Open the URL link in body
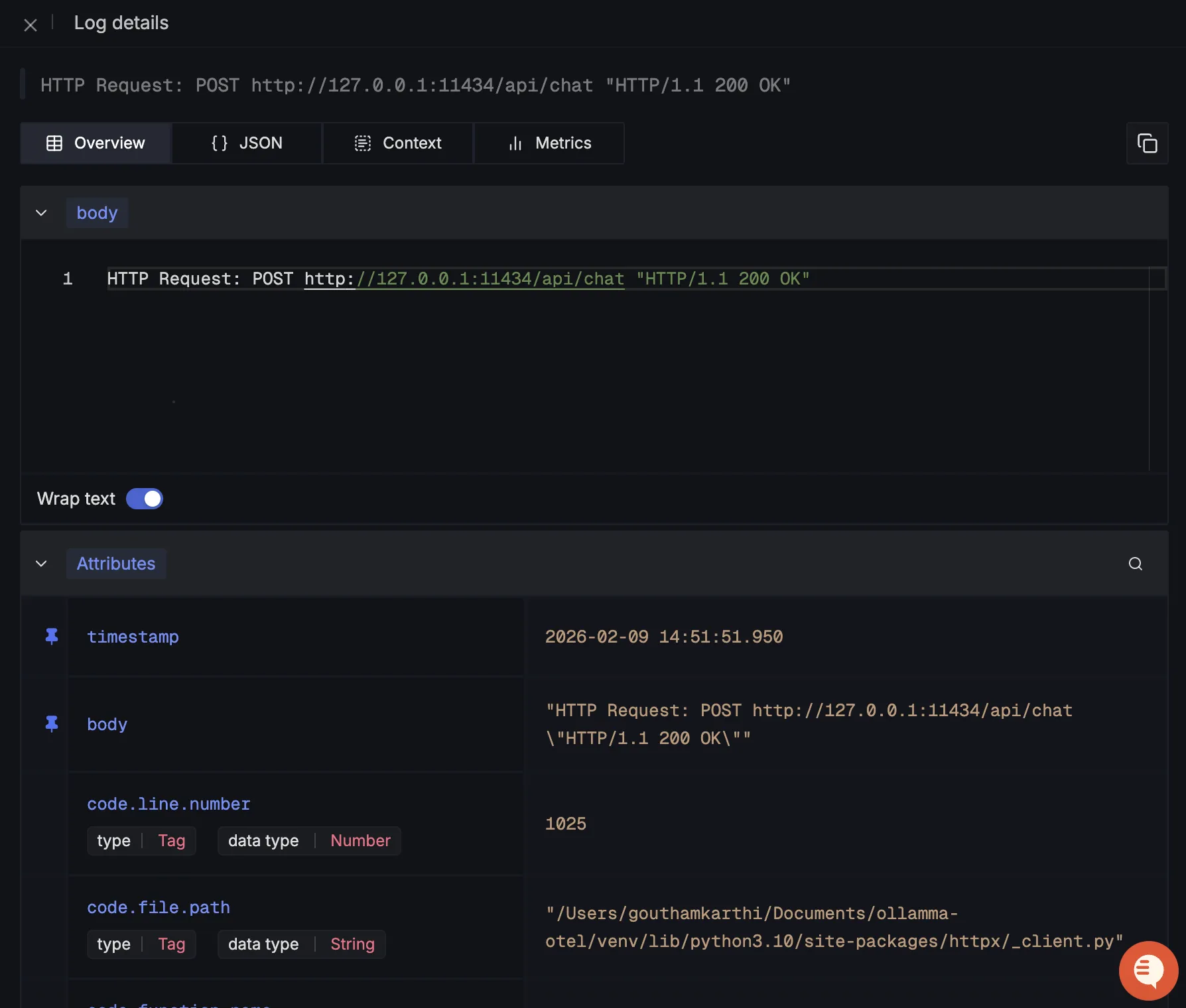The width and height of the screenshot is (1186, 1008). point(464,279)
